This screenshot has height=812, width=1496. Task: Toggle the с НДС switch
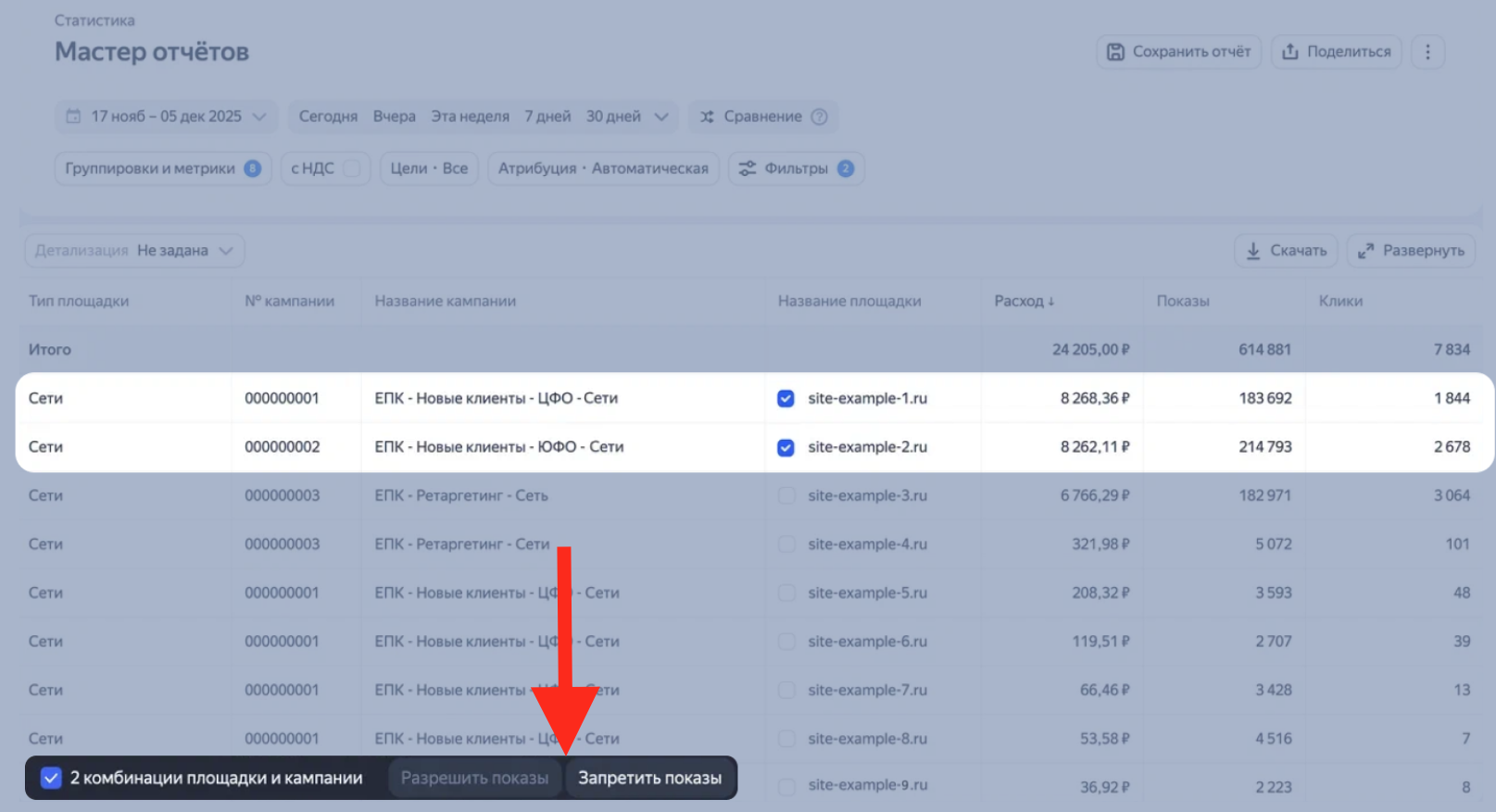click(x=351, y=169)
